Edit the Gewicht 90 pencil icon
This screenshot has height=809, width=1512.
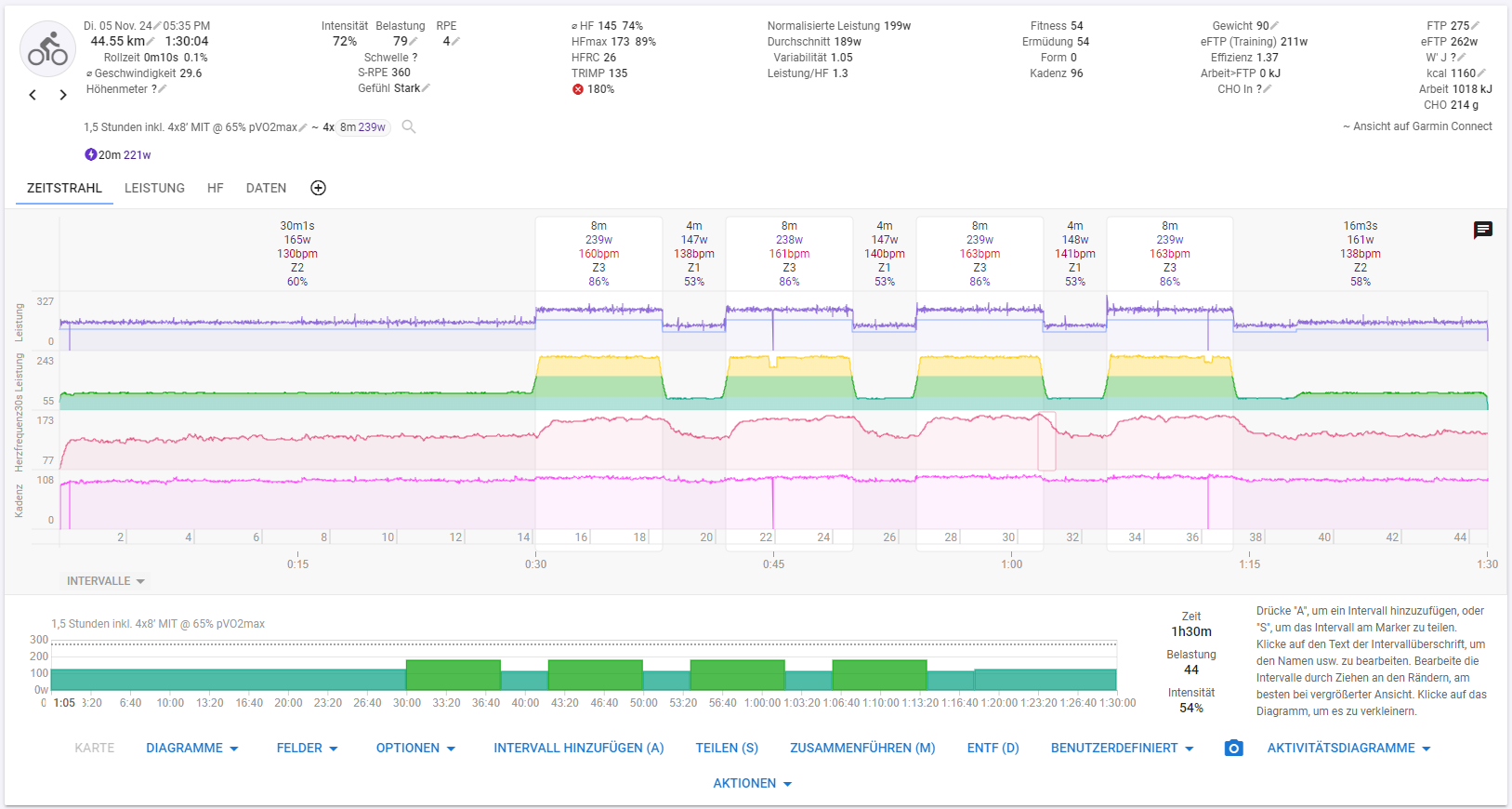pyautogui.click(x=1274, y=26)
